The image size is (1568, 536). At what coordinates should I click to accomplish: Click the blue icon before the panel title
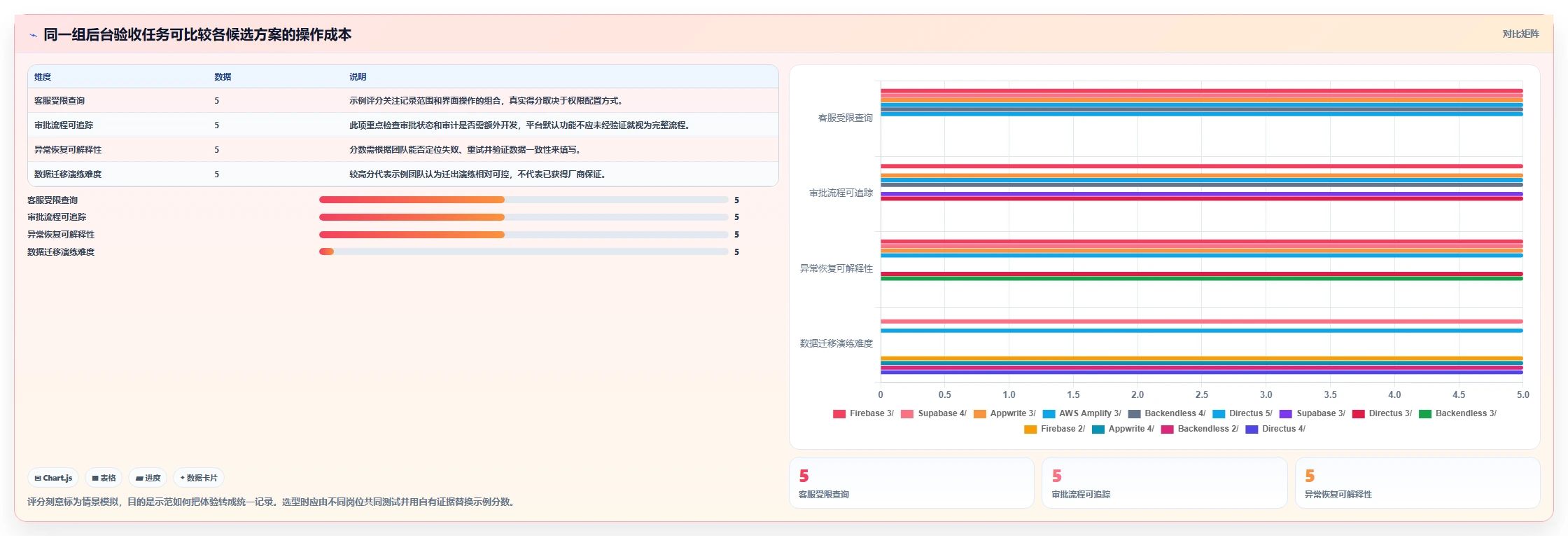coord(33,35)
